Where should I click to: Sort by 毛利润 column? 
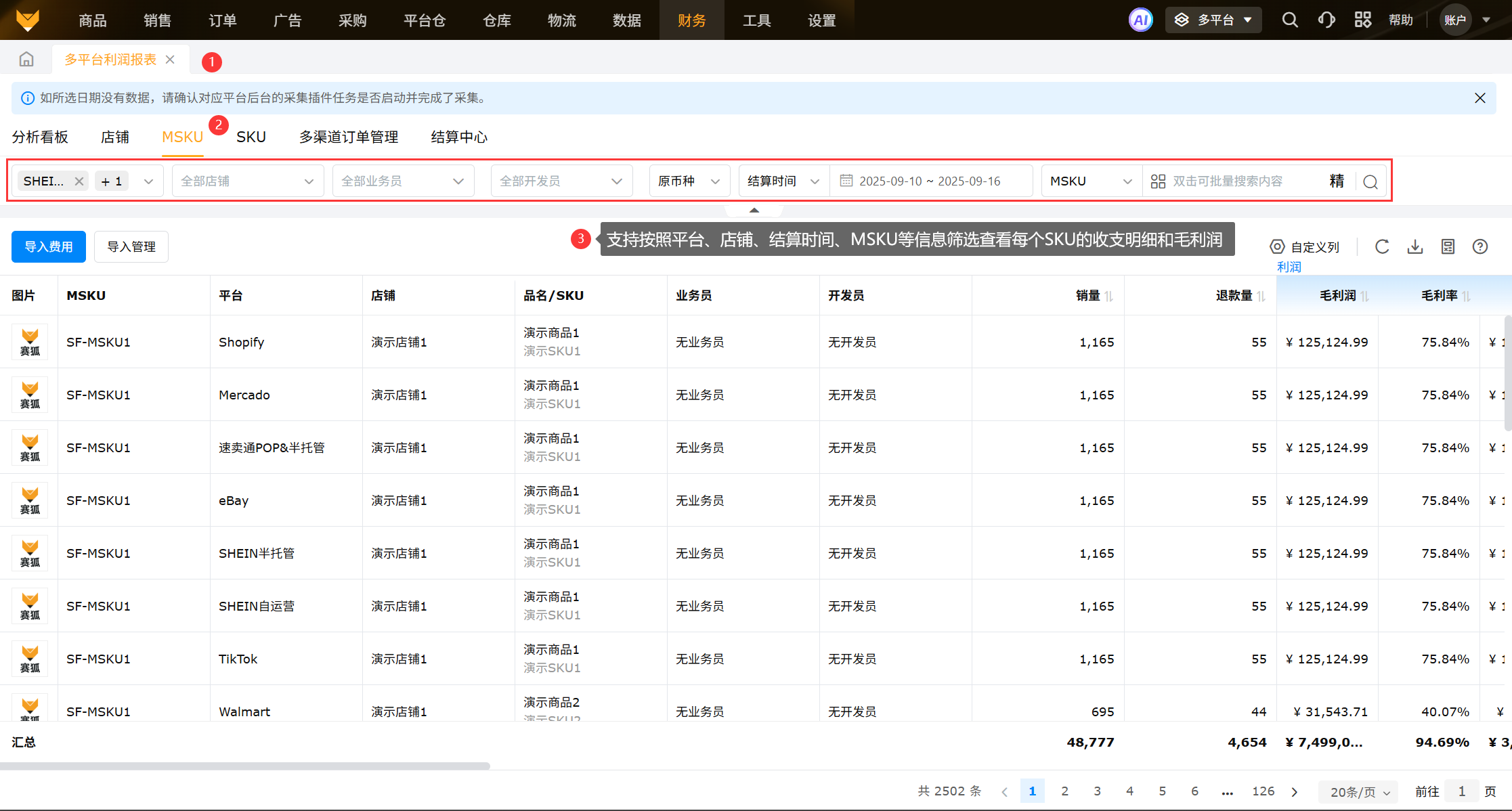1364,296
